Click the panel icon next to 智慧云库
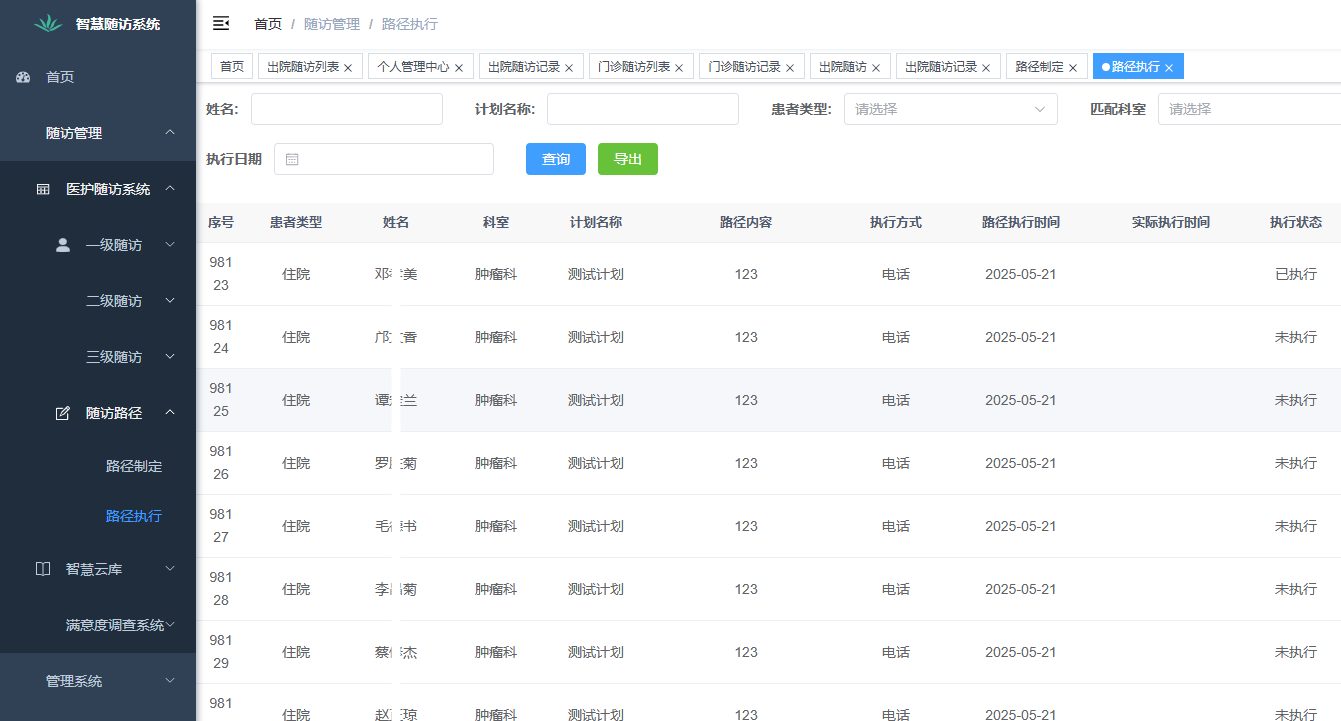The height and width of the screenshot is (721, 1341). pyautogui.click(x=42, y=568)
